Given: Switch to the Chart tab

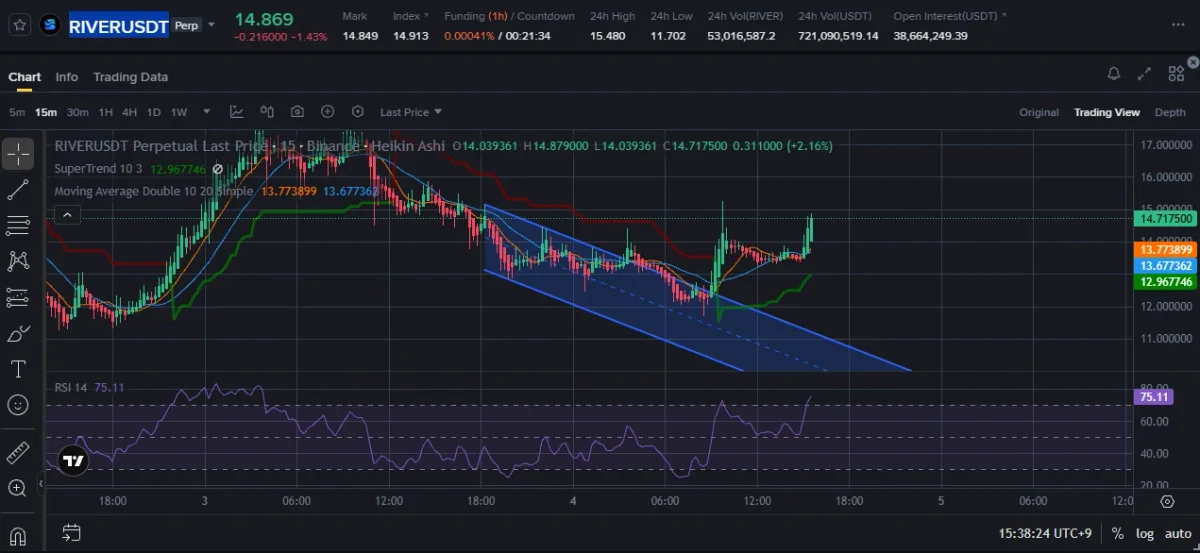Looking at the screenshot, I should point(25,77).
